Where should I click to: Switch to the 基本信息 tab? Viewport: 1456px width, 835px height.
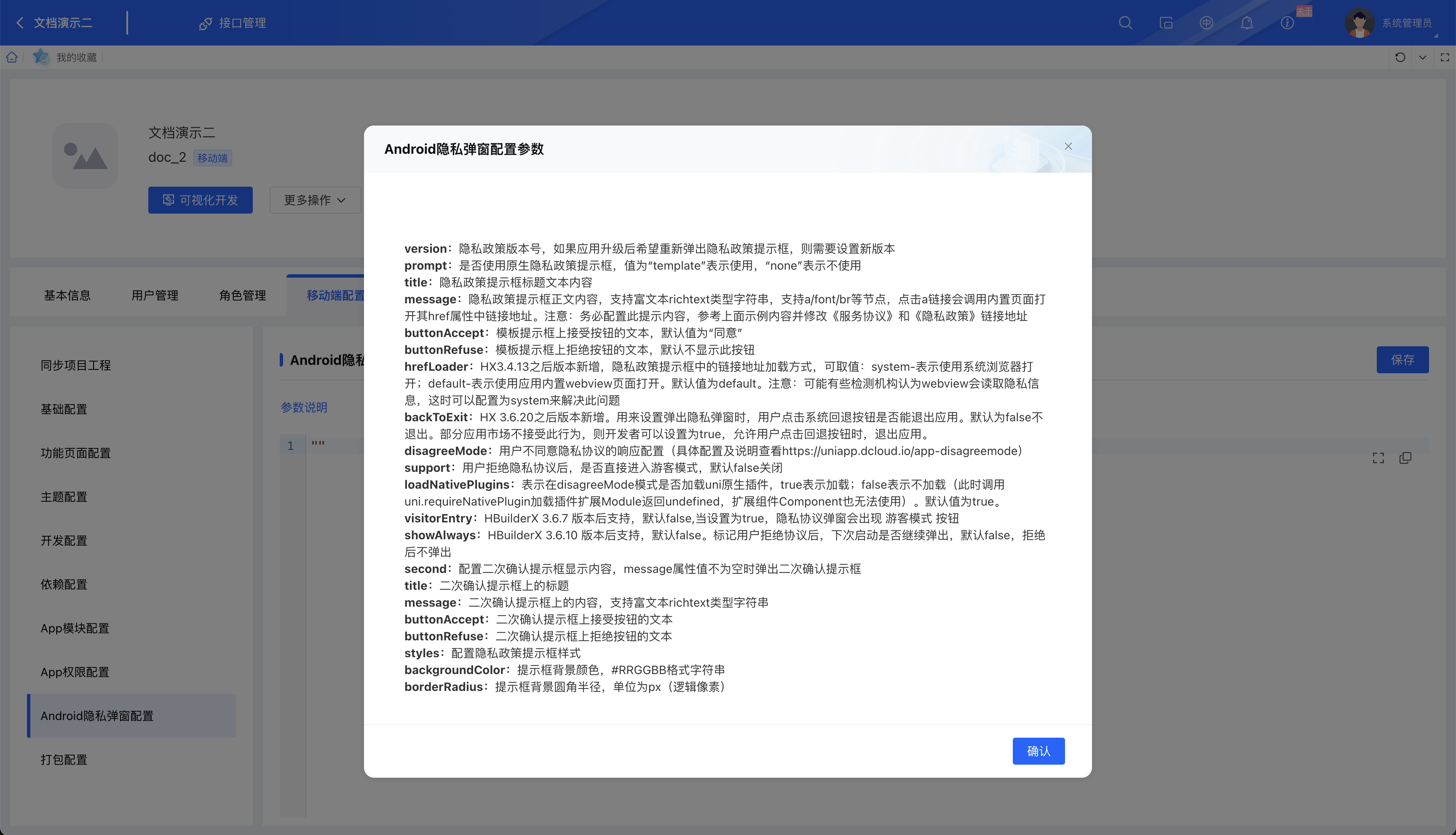coord(67,295)
